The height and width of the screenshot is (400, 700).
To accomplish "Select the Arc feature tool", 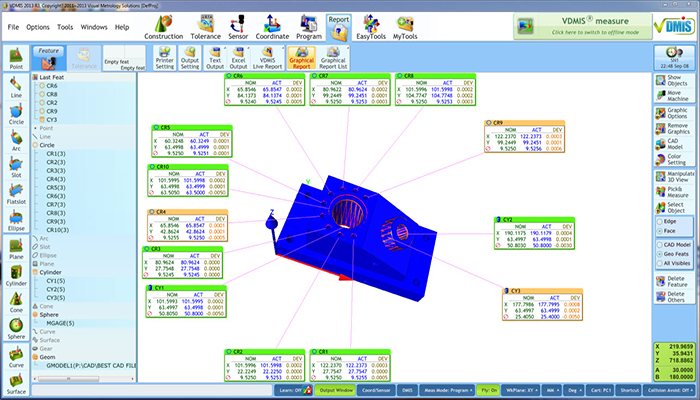I will (17, 141).
